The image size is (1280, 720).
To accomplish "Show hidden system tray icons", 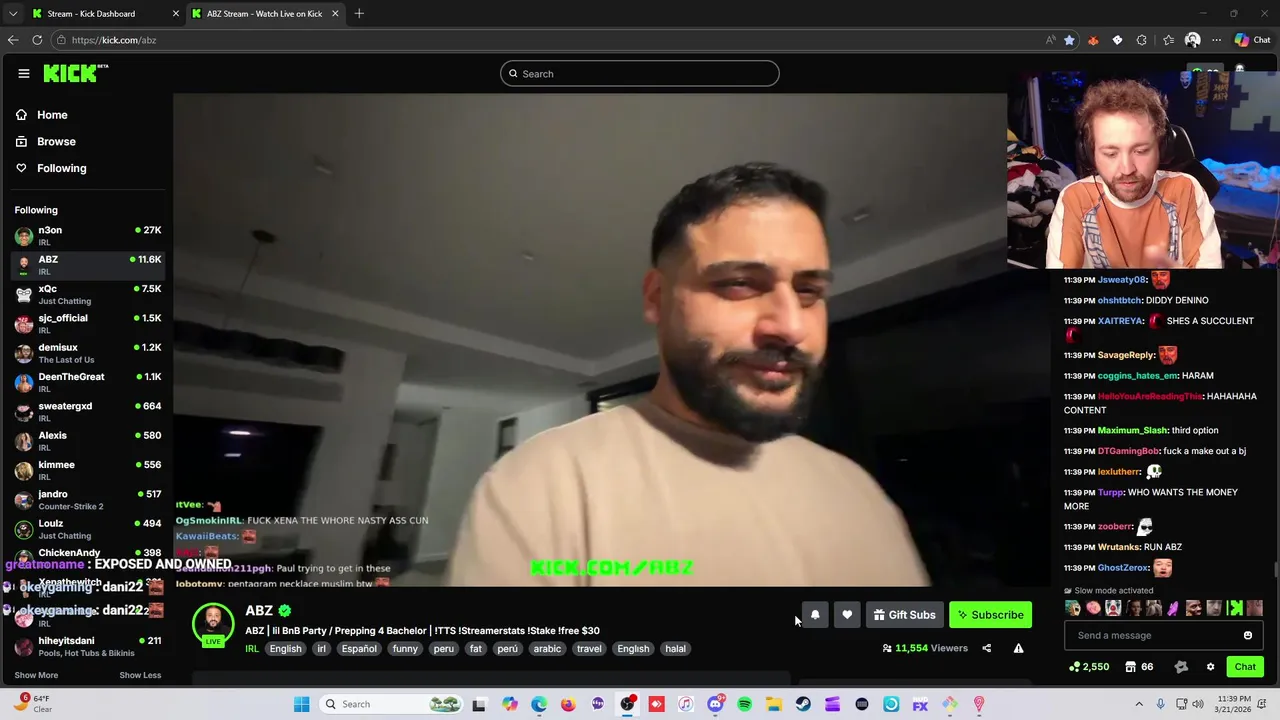I will click(1139, 704).
